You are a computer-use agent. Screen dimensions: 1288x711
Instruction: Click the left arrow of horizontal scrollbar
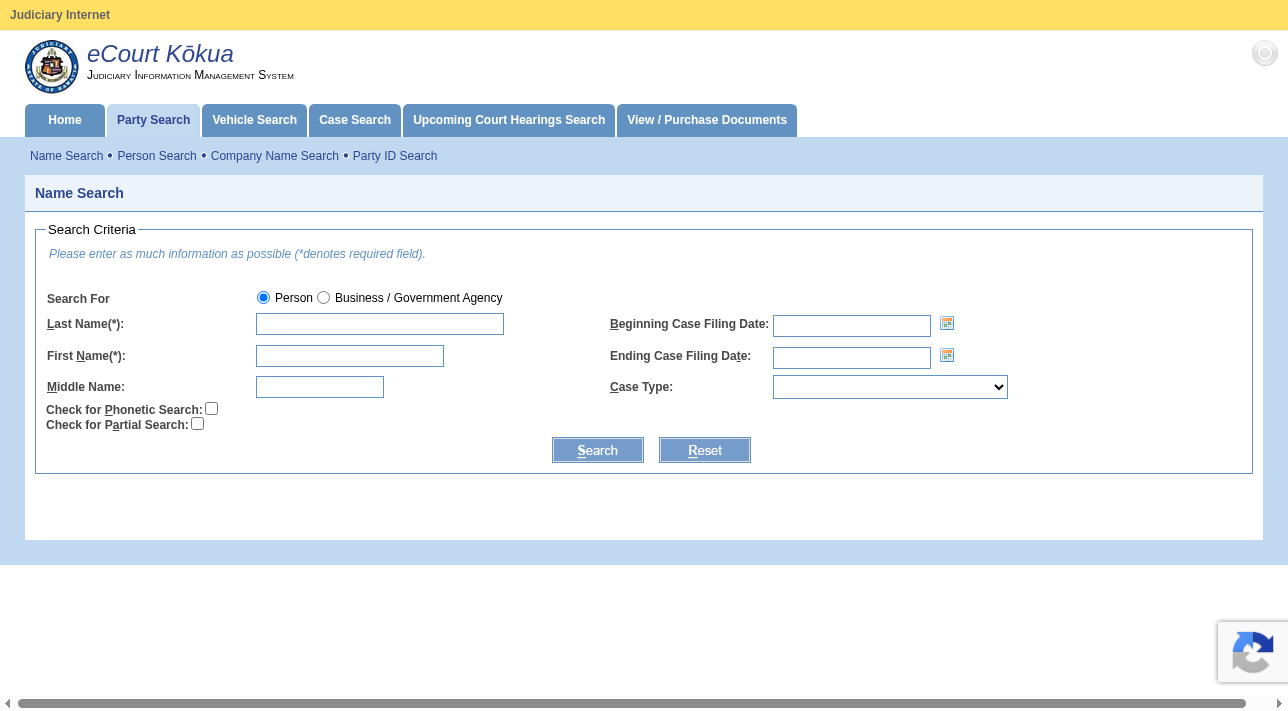tap(8, 704)
